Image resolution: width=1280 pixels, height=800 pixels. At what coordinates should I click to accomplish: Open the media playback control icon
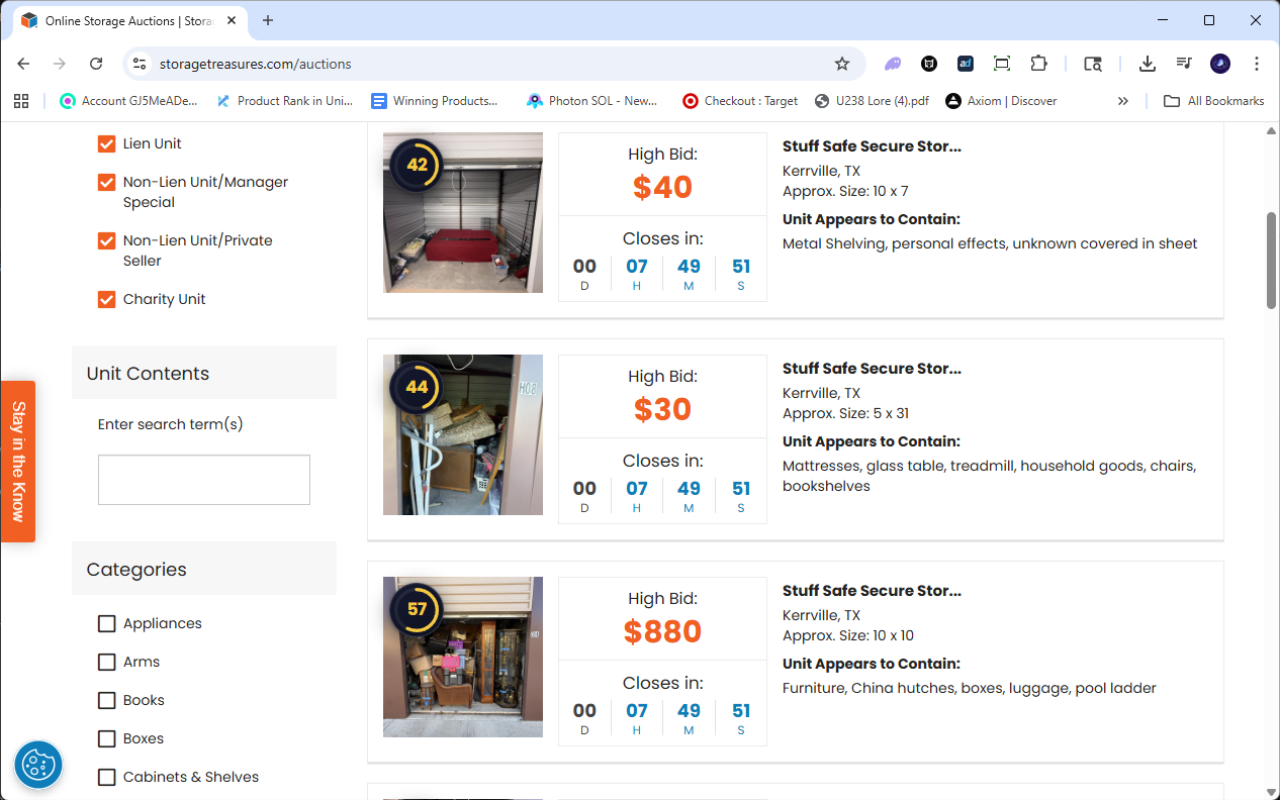[x=1183, y=63]
